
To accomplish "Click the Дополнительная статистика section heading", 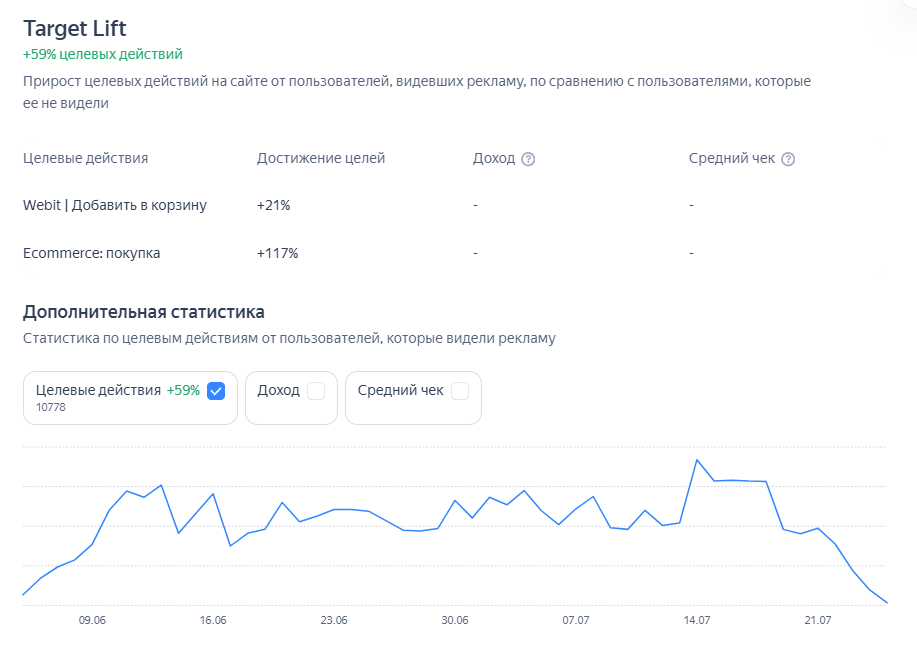I will [x=143, y=312].
